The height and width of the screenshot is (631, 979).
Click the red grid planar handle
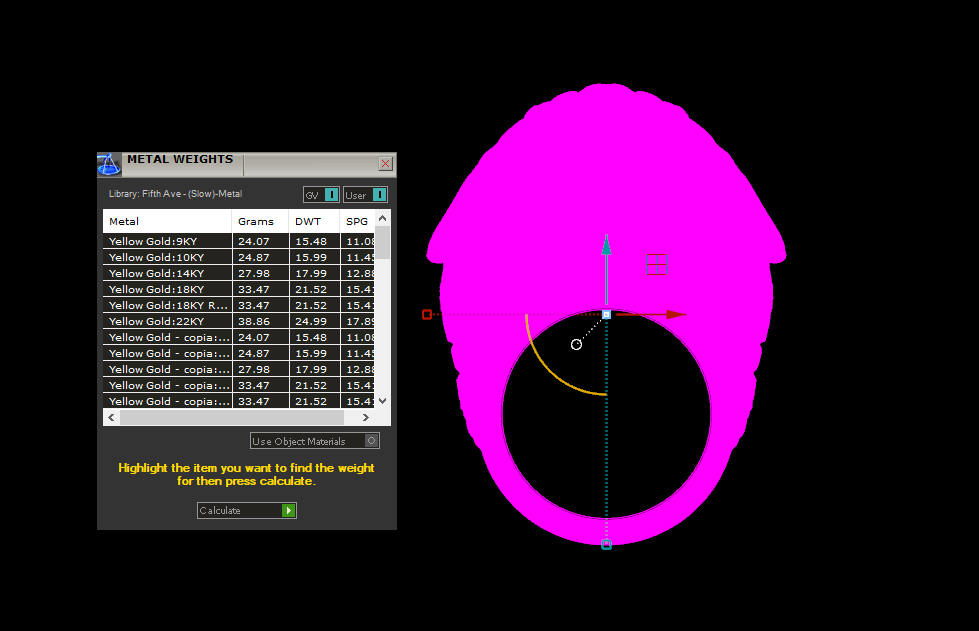[656, 264]
